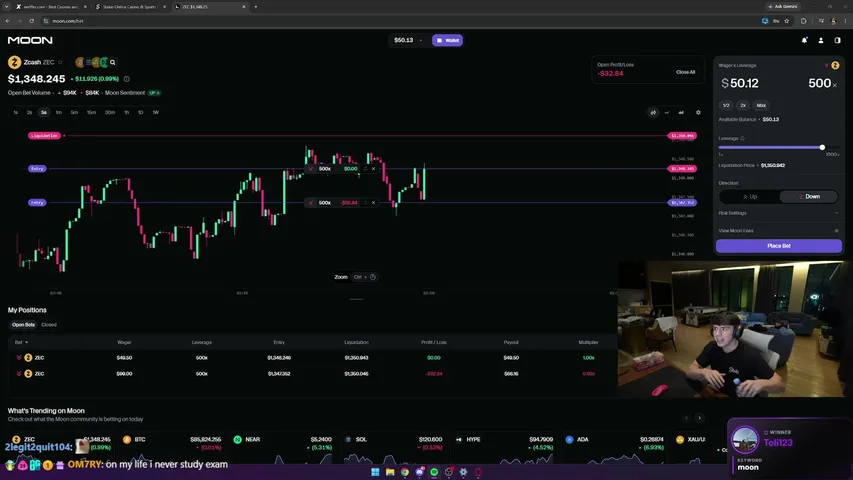Select ZEC position with -$32.84 loss
This screenshot has width=853, height=480.
pyautogui.click(x=312, y=374)
